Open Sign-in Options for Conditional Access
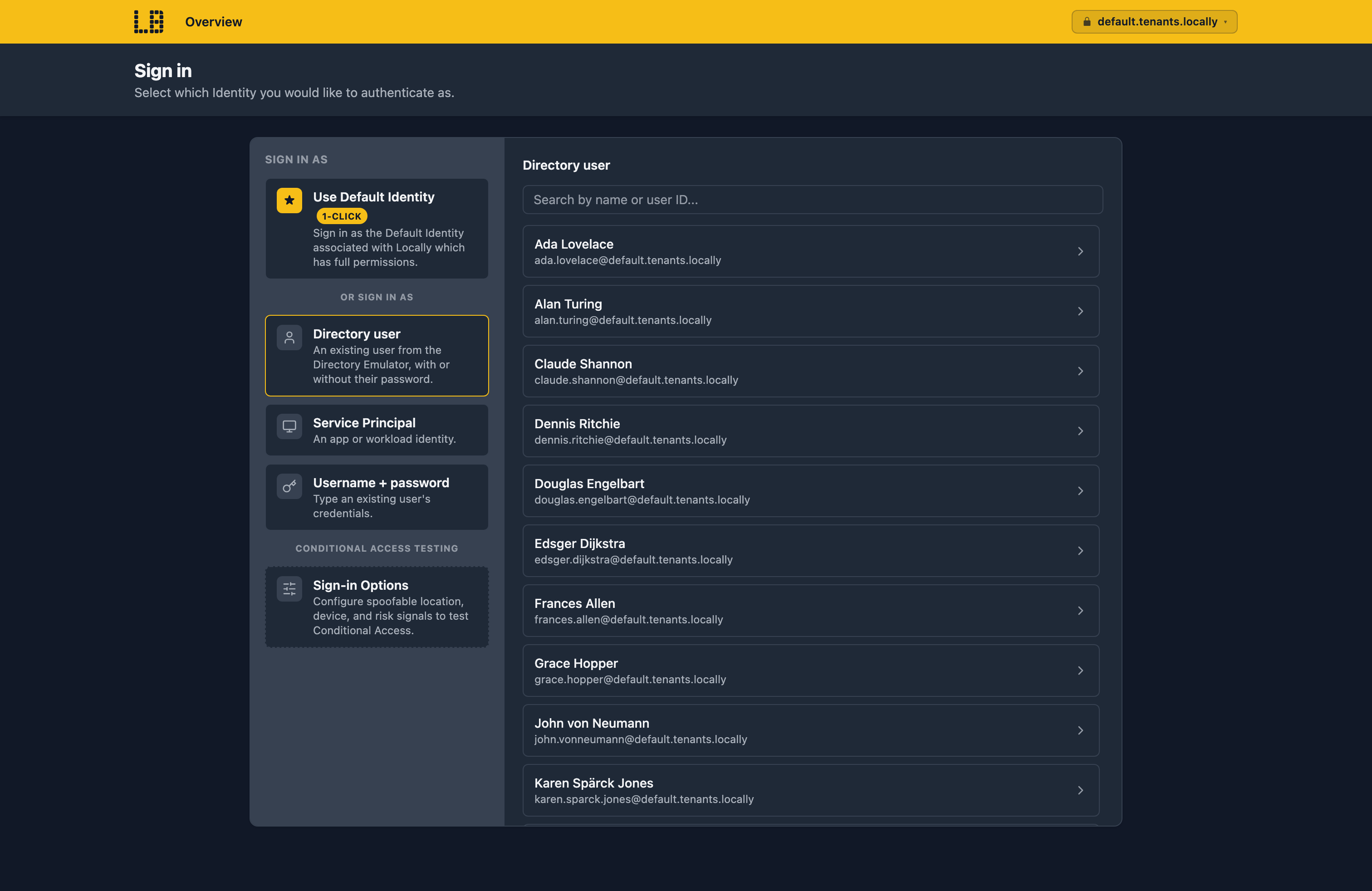Viewport: 1372px width, 891px height. 377,607
